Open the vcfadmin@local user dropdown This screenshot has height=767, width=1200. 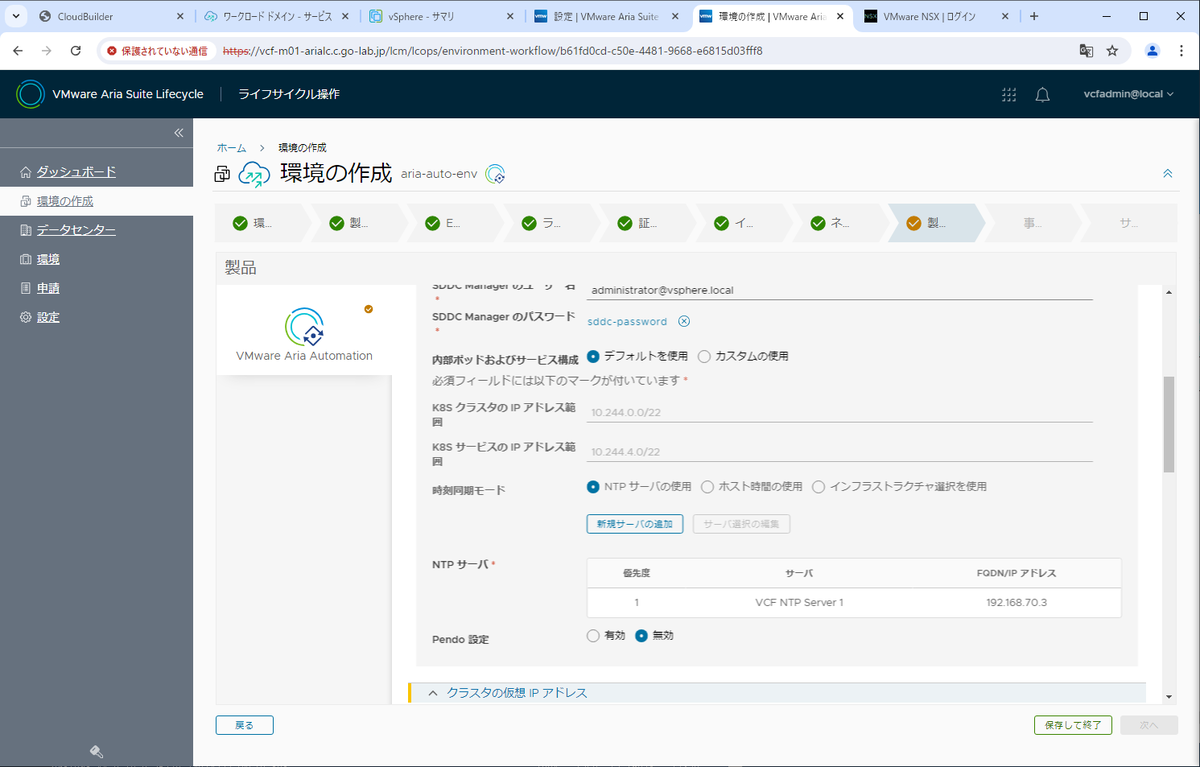tap(1128, 94)
